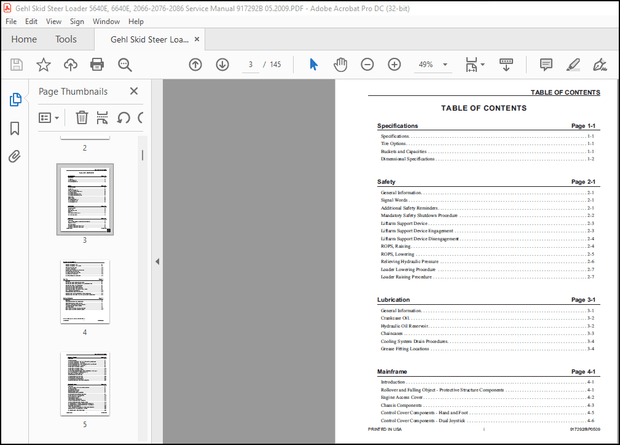Select page 4 thumbnail
The height and width of the screenshot is (445, 620).
point(85,292)
